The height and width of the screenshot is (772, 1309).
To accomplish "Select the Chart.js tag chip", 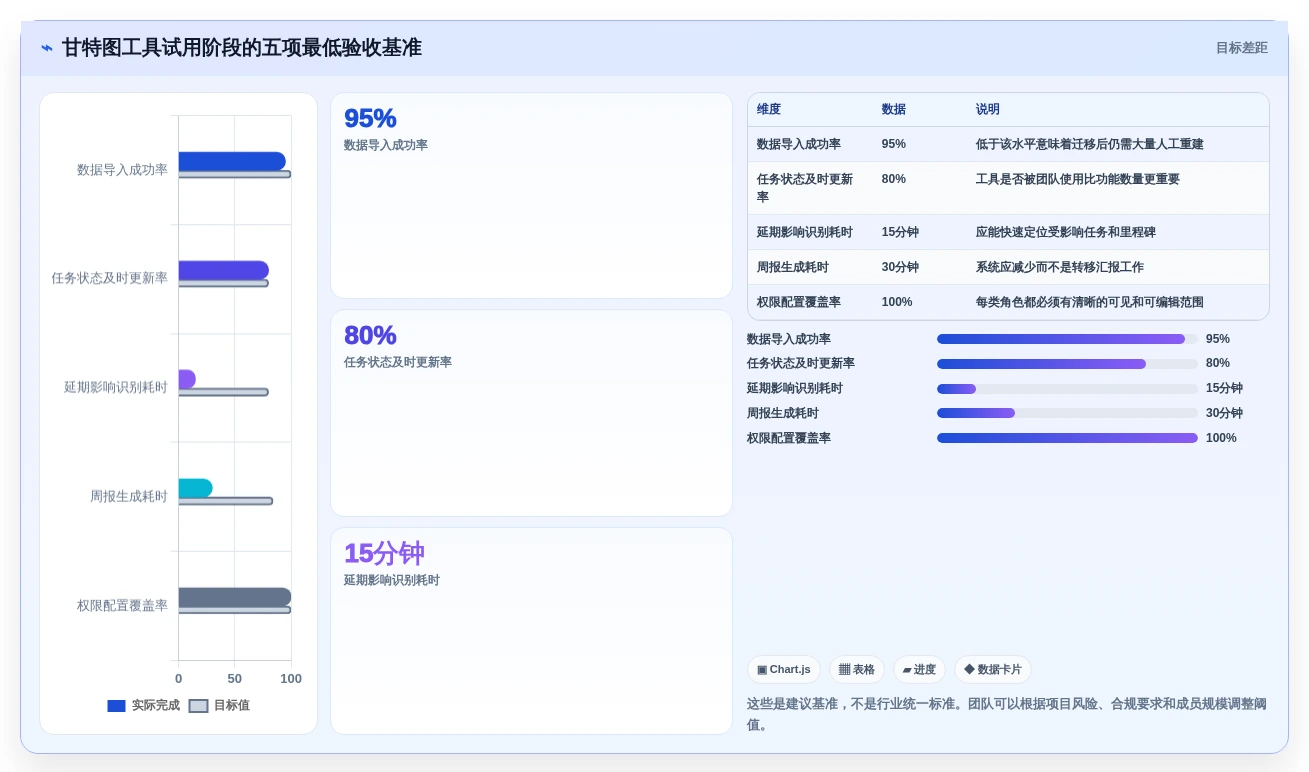I will click(783, 670).
